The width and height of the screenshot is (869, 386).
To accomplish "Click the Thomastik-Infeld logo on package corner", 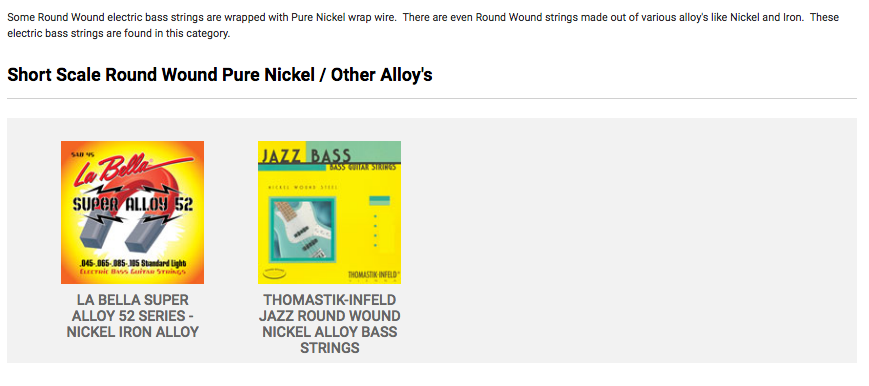I will (x=374, y=275).
